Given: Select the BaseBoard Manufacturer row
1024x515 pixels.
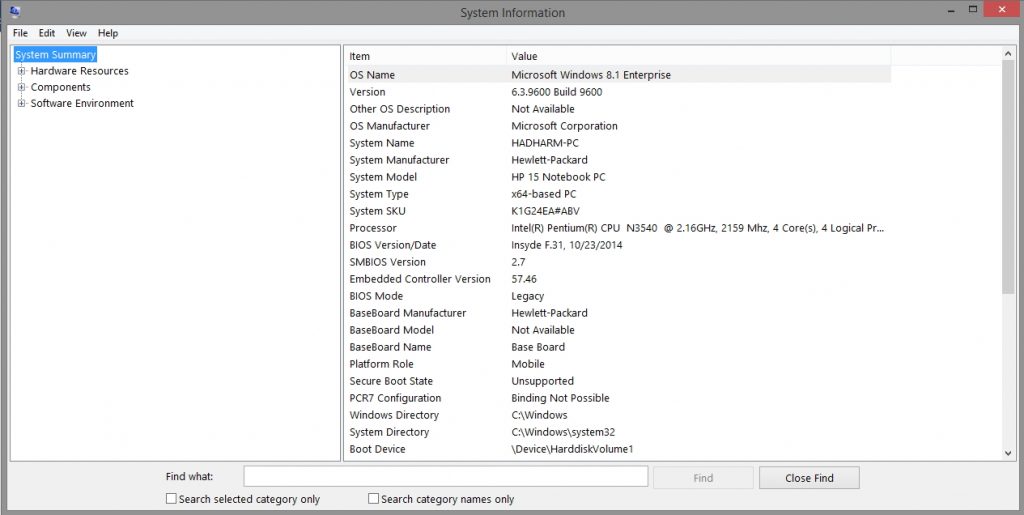Looking at the screenshot, I should coord(617,313).
